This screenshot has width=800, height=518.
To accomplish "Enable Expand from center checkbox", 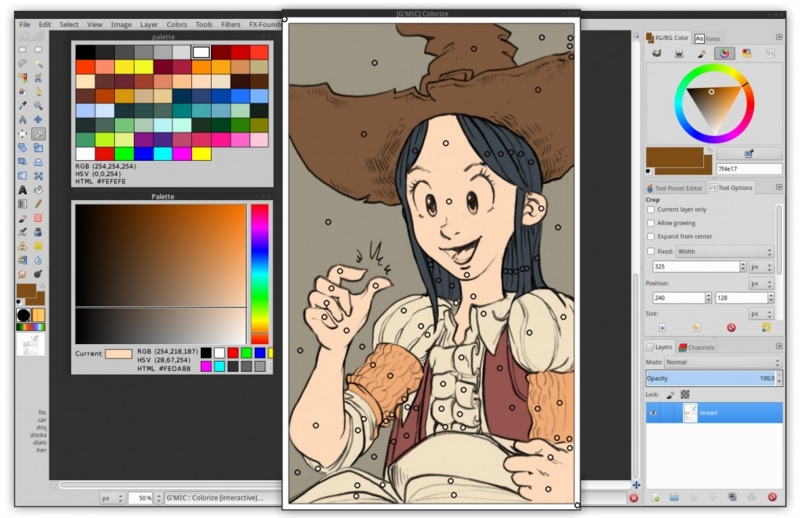I will click(651, 236).
